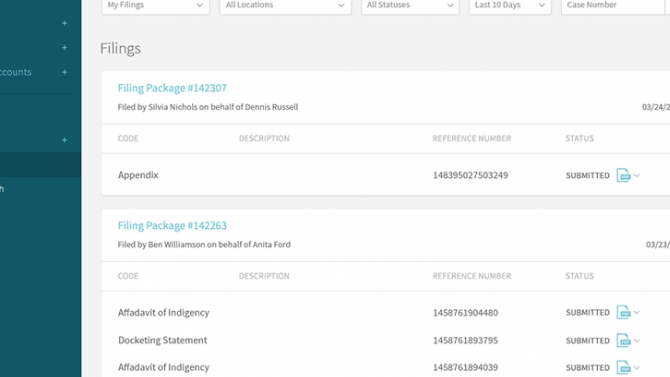The width and height of the screenshot is (670, 377).
Task: Click the Docketing Statement code cell
Action: click(x=162, y=340)
